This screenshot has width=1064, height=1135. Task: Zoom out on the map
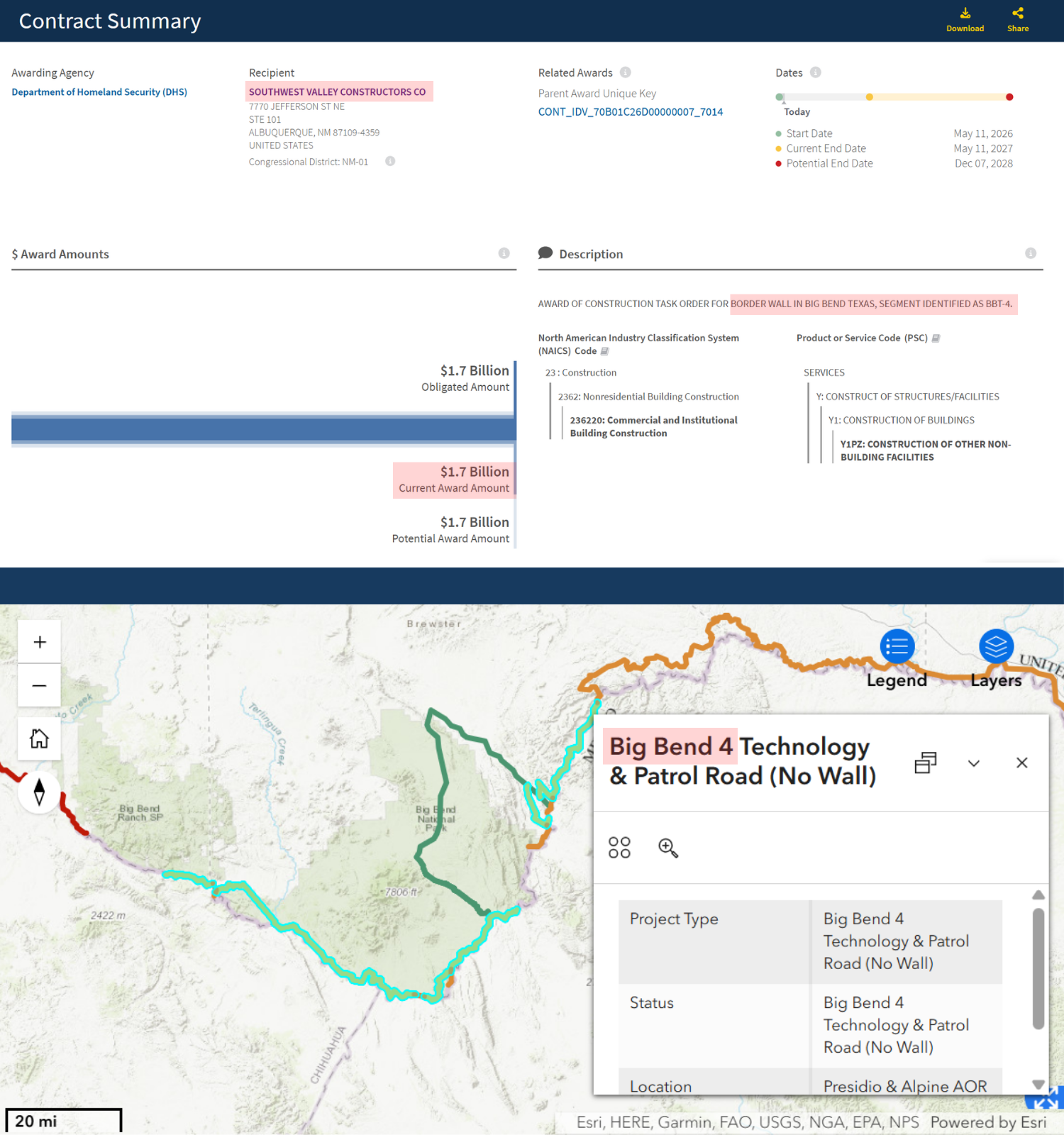pyautogui.click(x=40, y=685)
